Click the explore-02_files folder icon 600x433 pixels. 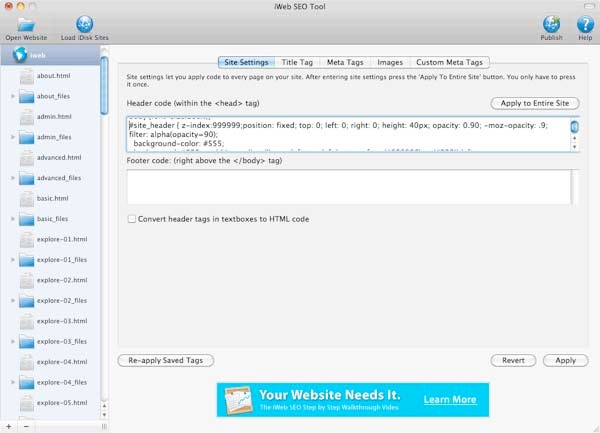pyautogui.click(x=27, y=301)
